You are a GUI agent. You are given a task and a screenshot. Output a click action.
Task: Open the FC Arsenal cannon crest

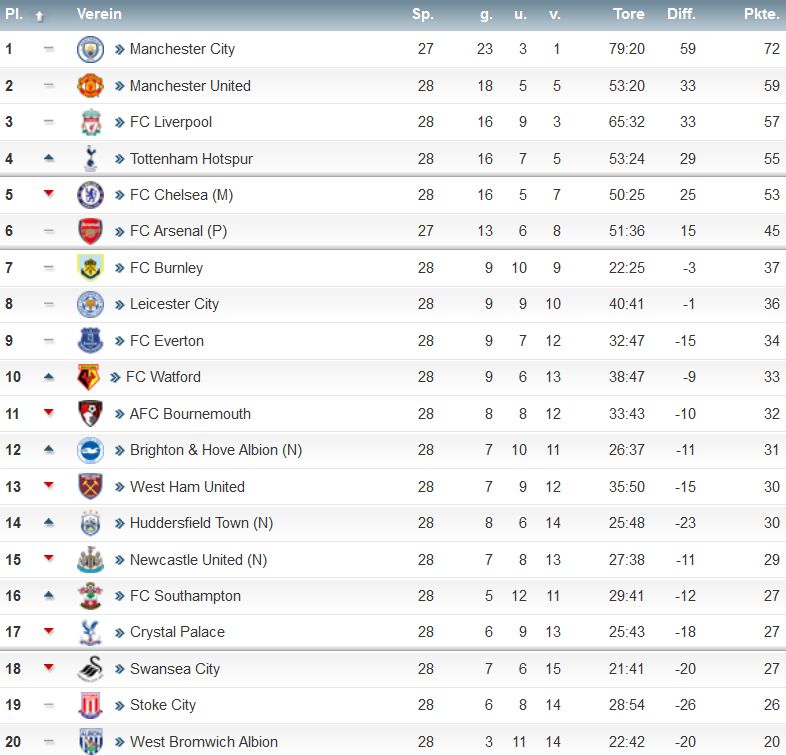point(90,231)
